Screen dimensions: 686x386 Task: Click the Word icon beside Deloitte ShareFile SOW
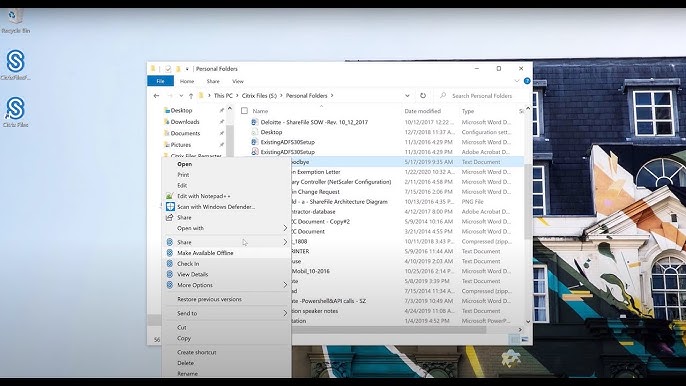255,122
